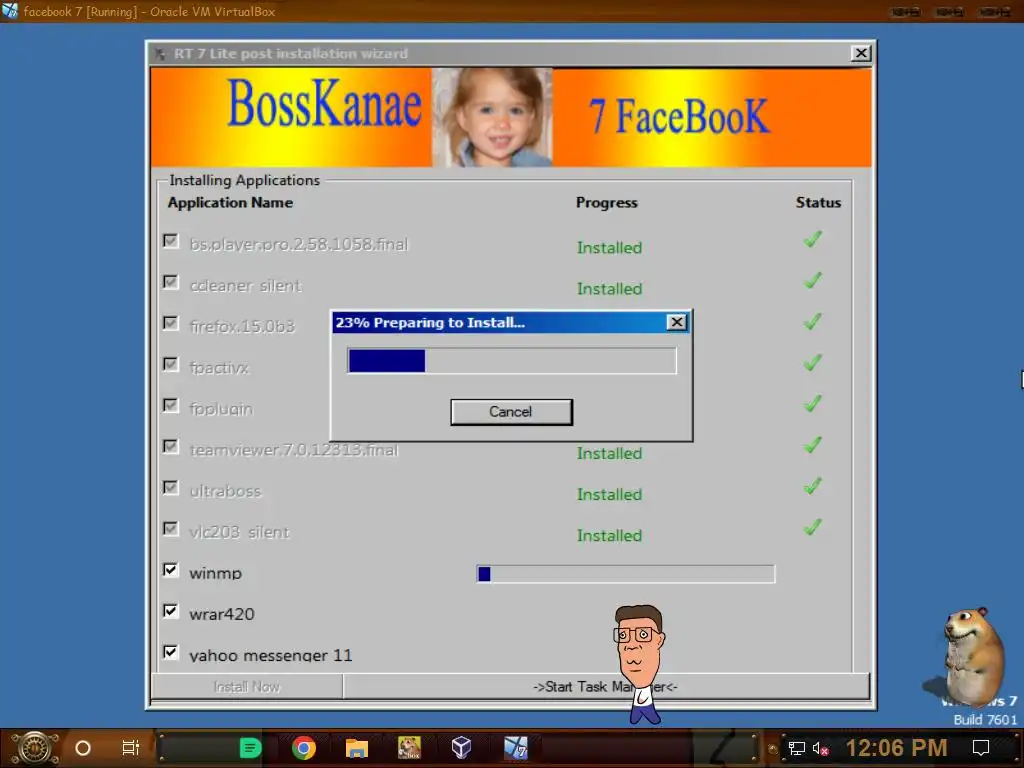The image size is (1024, 768).
Task: Close the Preparing to Install dialog
Action: pos(677,322)
